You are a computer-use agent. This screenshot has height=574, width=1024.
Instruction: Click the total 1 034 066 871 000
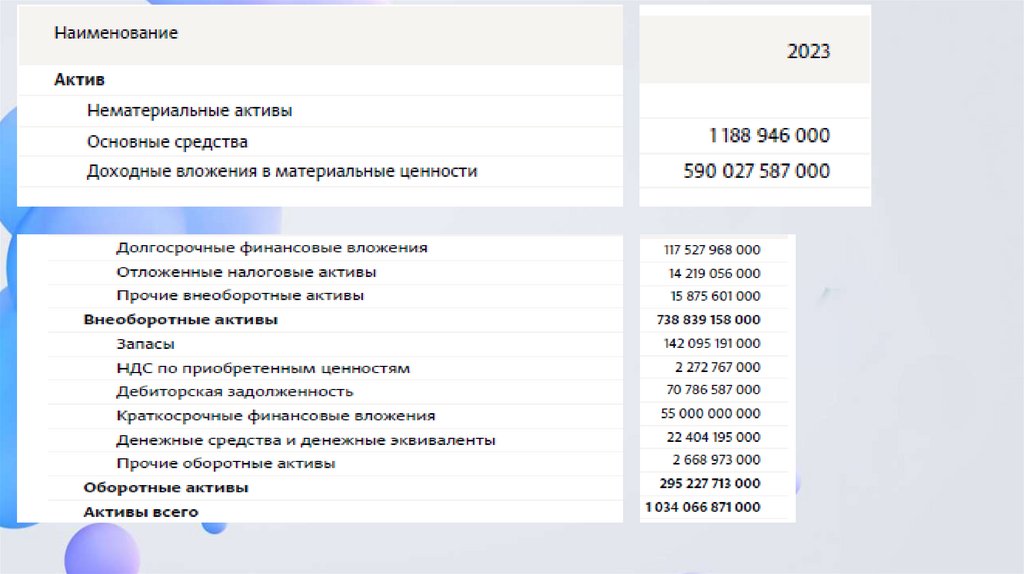tap(703, 507)
